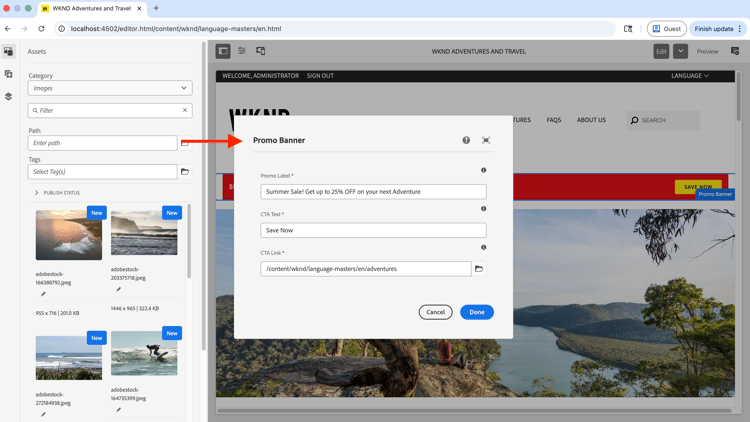Toggle fullscreen for Promo Banner dialog
The height and width of the screenshot is (422, 750).
click(x=486, y=140)
